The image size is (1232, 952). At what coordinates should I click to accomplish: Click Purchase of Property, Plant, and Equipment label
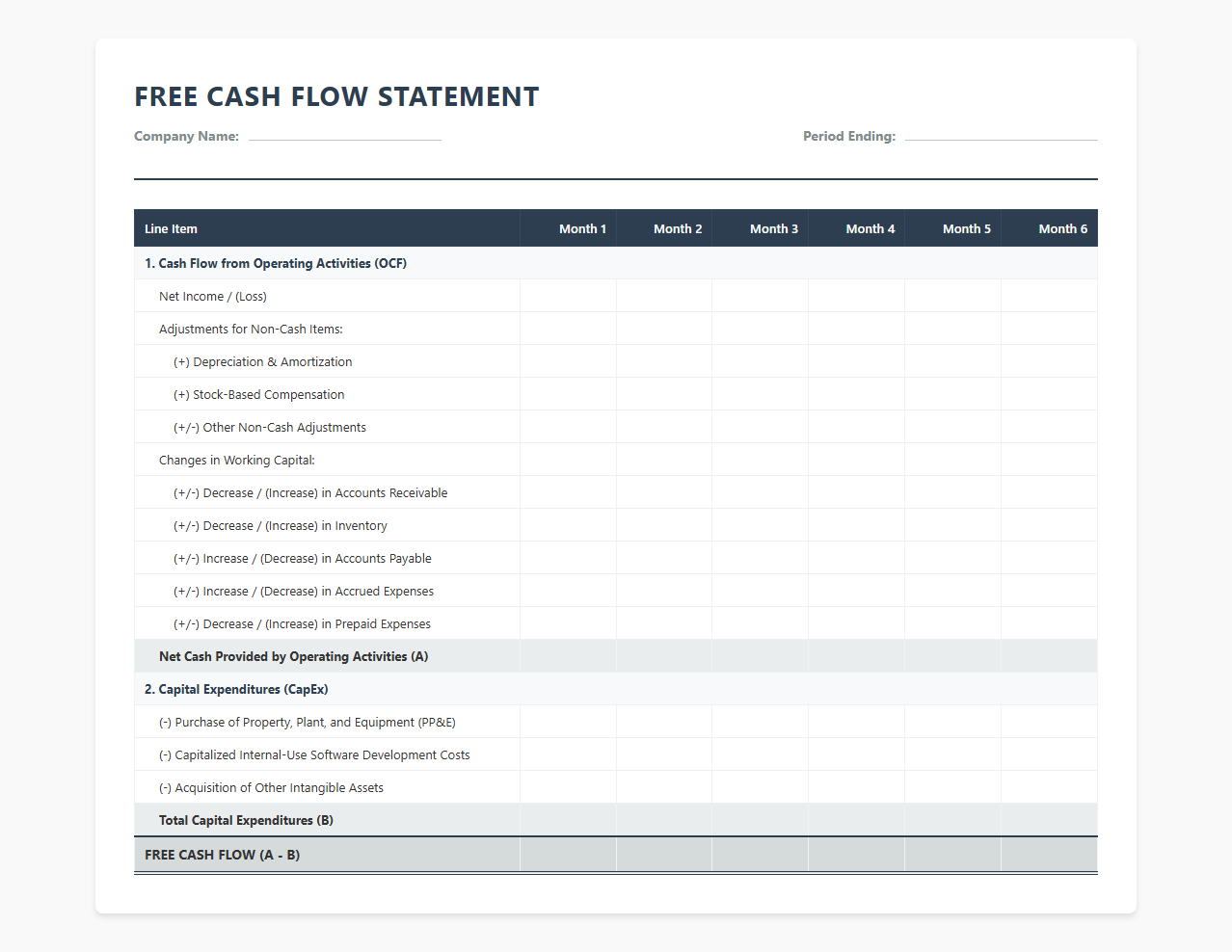click(x=308, y=722)
